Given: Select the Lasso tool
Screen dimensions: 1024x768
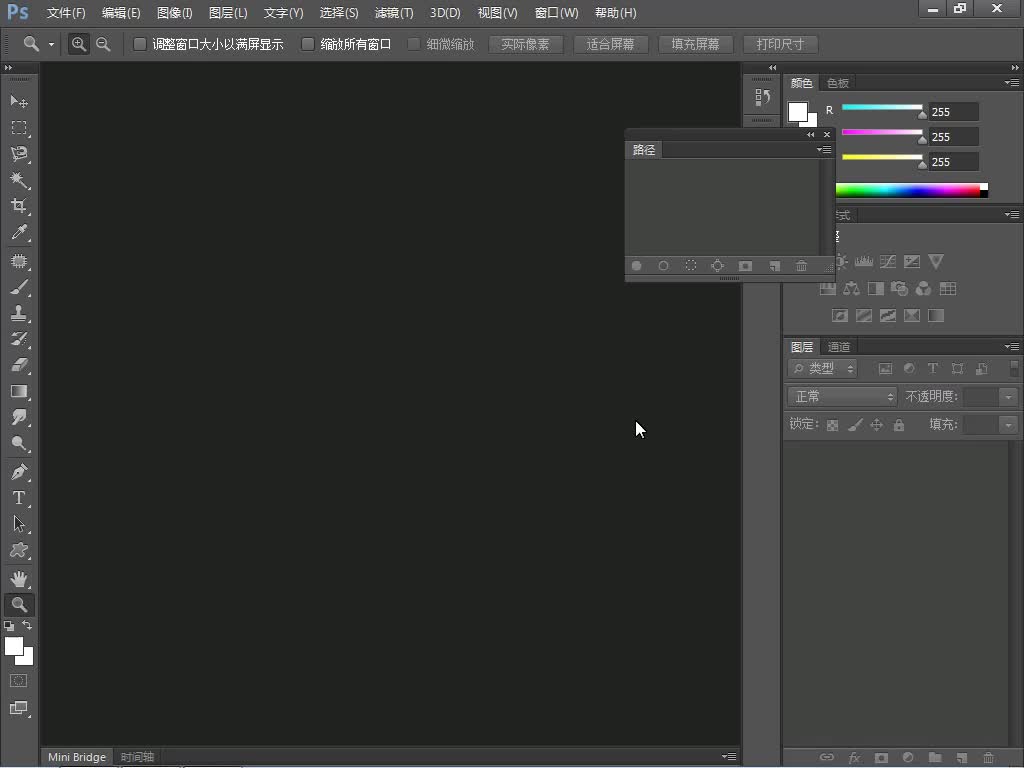Looking at the screenshot, I should pyautogui.click(x=19, y=153).
